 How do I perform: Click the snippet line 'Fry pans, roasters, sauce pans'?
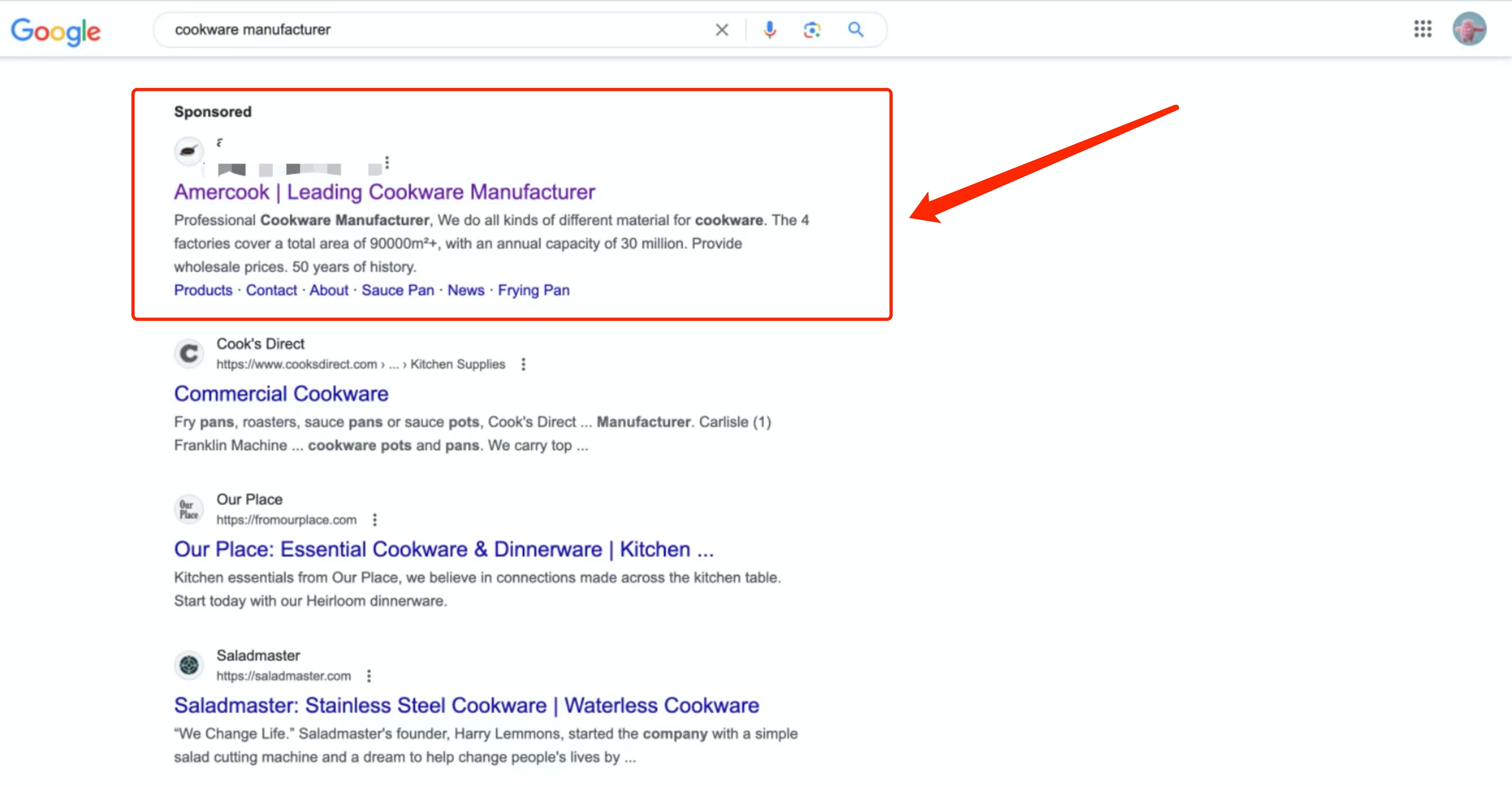point(472,422)
